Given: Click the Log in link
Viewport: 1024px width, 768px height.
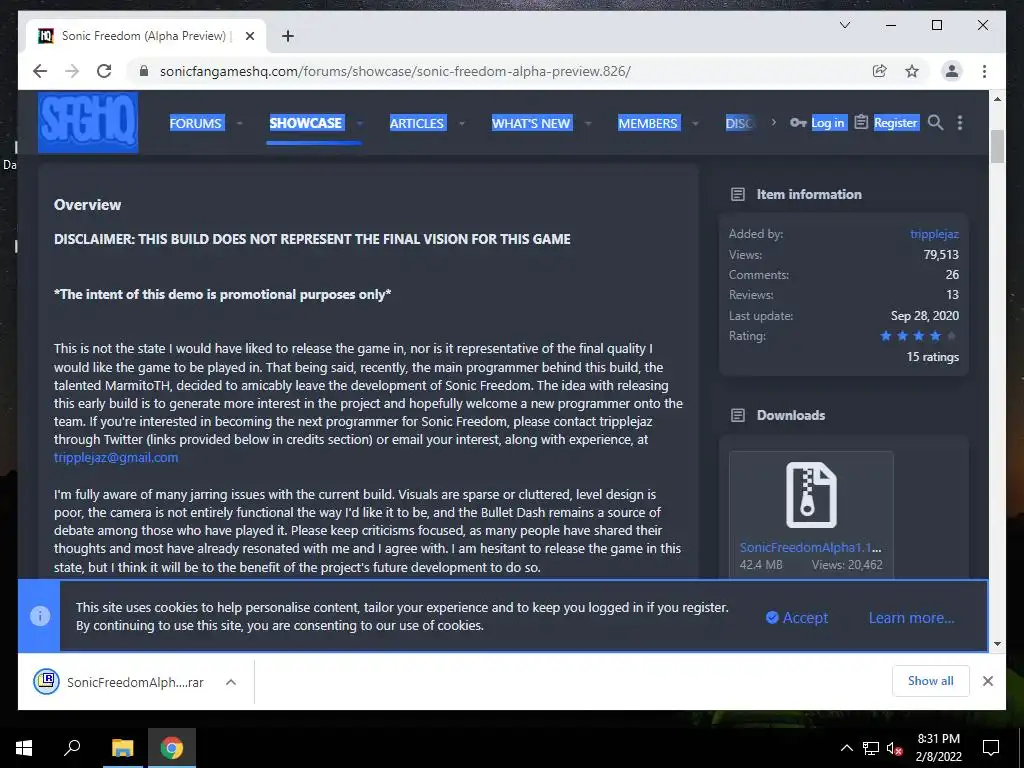Looking at the screenshot, I should 827,123.
